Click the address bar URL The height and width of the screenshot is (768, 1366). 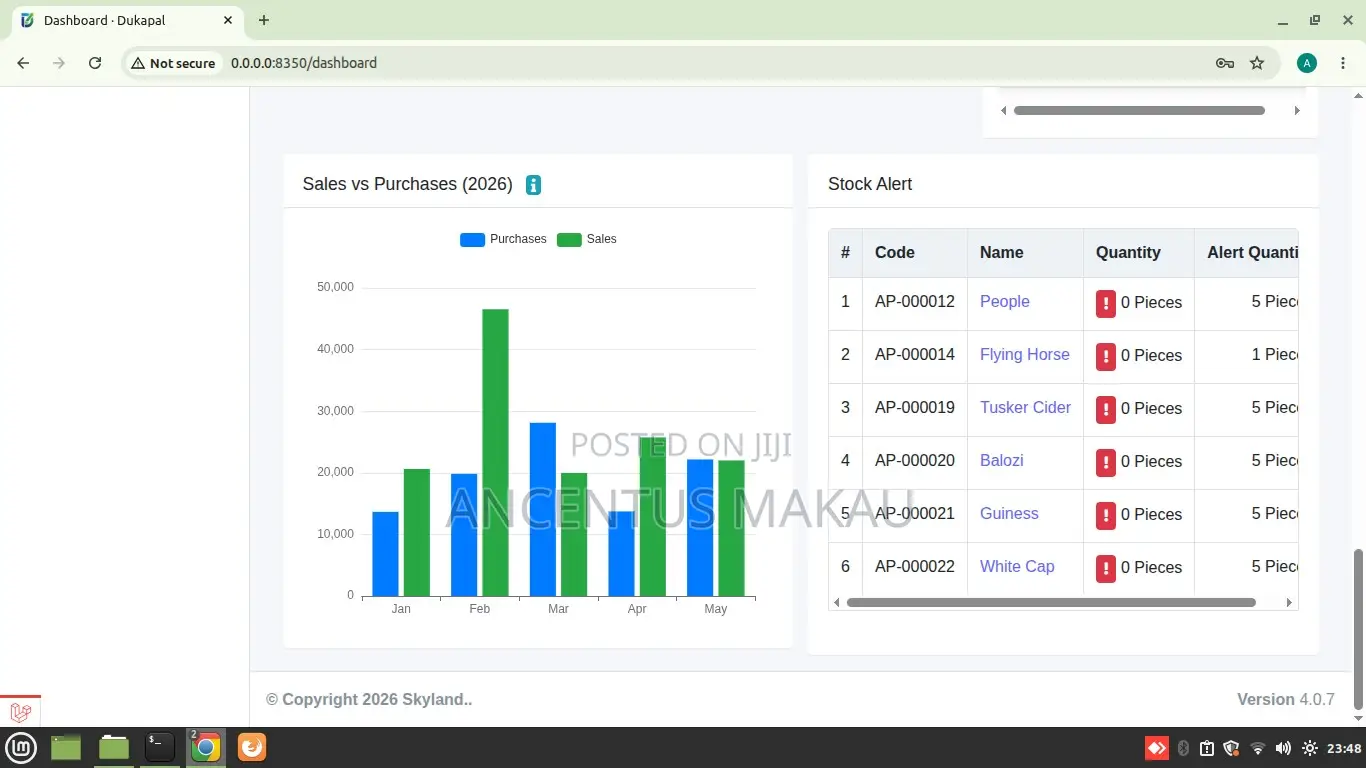point(304,63)
